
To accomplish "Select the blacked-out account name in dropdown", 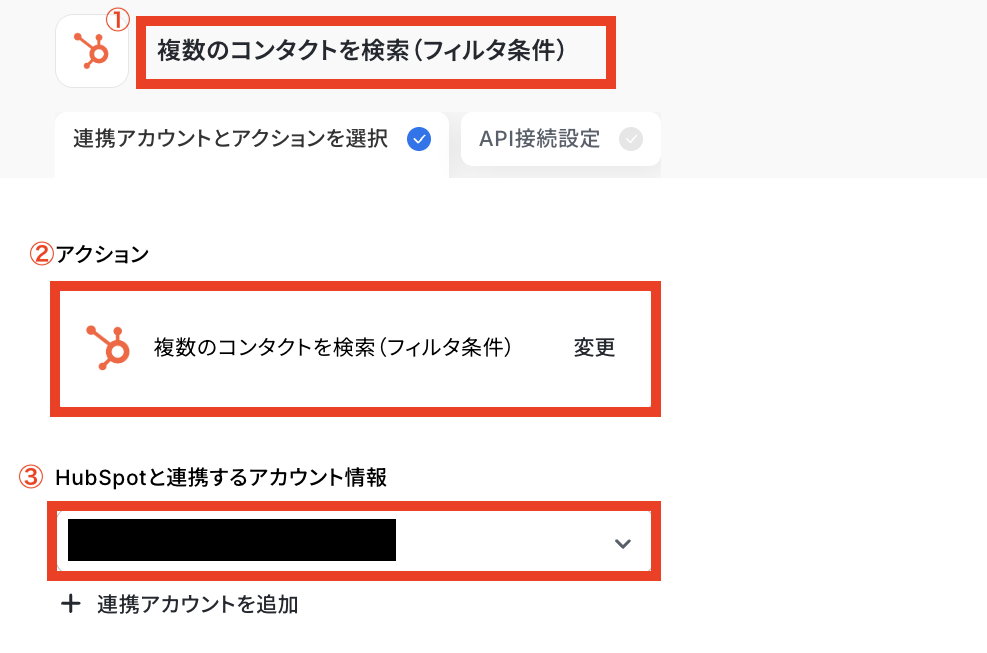I will coord(231,540).
